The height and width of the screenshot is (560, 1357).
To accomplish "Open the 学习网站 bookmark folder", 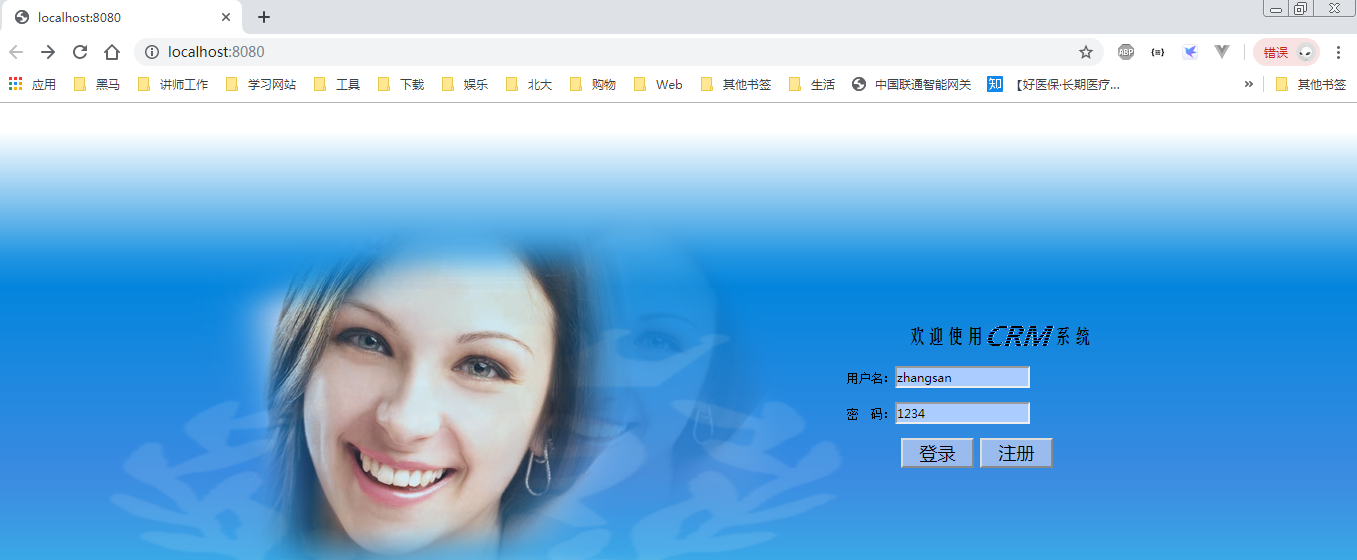I will click(260, 85).
